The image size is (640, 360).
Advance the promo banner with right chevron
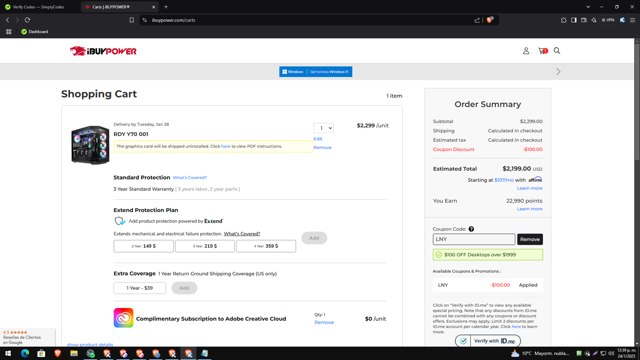click(x=558, y=72)
